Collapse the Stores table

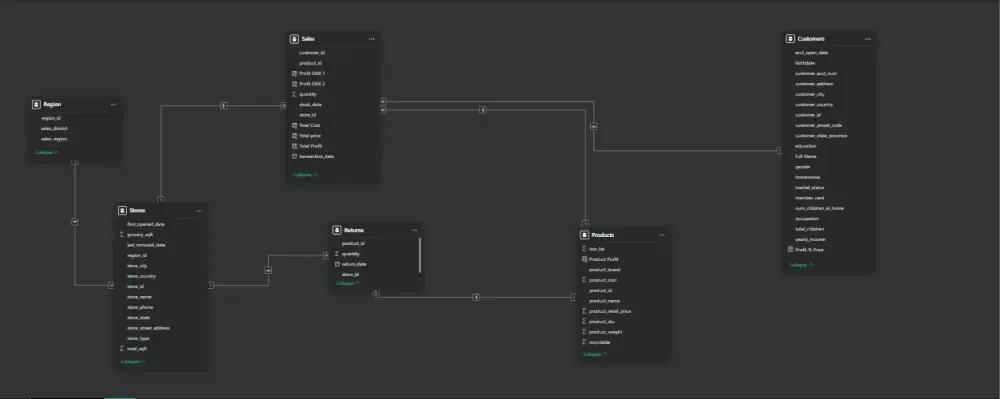pos(133,361)
